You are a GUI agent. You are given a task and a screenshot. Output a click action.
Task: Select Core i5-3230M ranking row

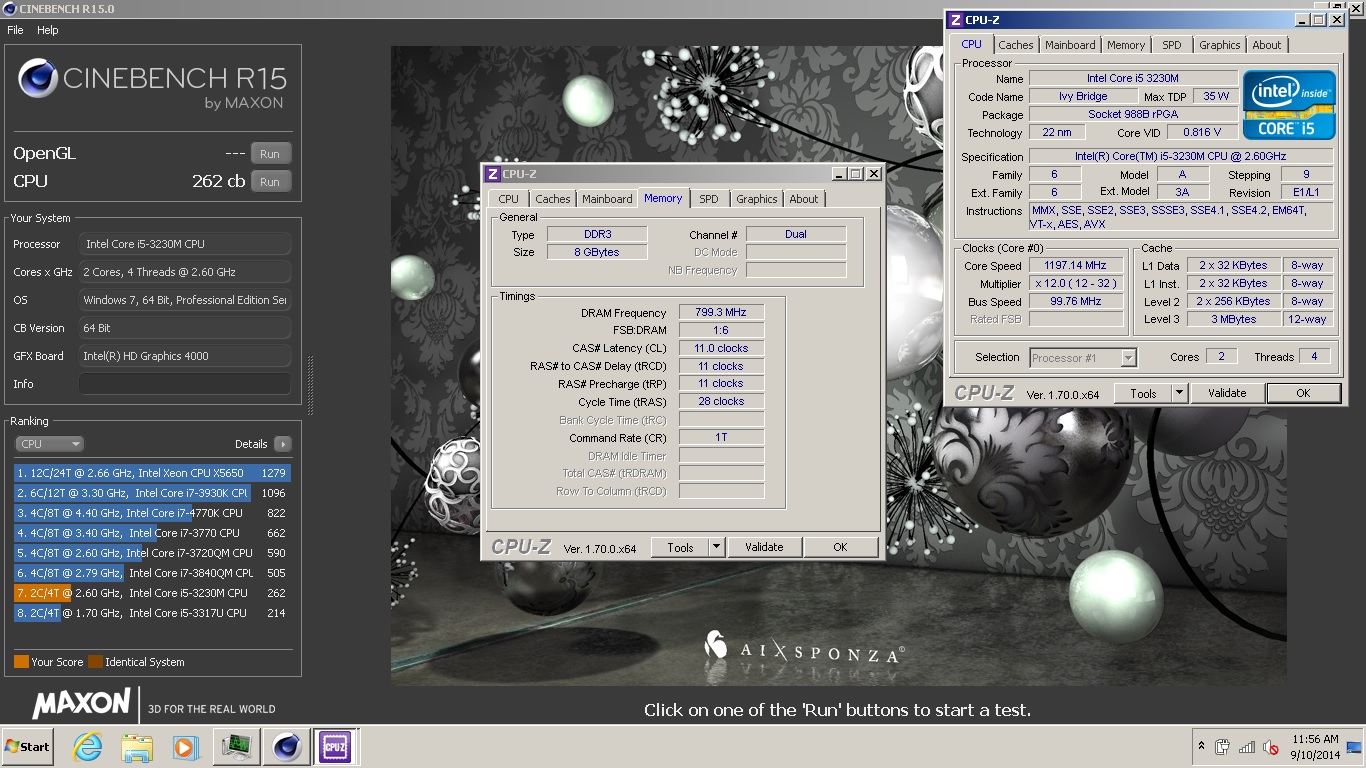[152, 593]
